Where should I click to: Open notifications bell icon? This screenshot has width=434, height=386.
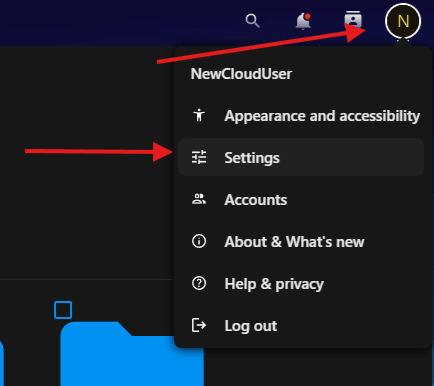pos(303,21)
